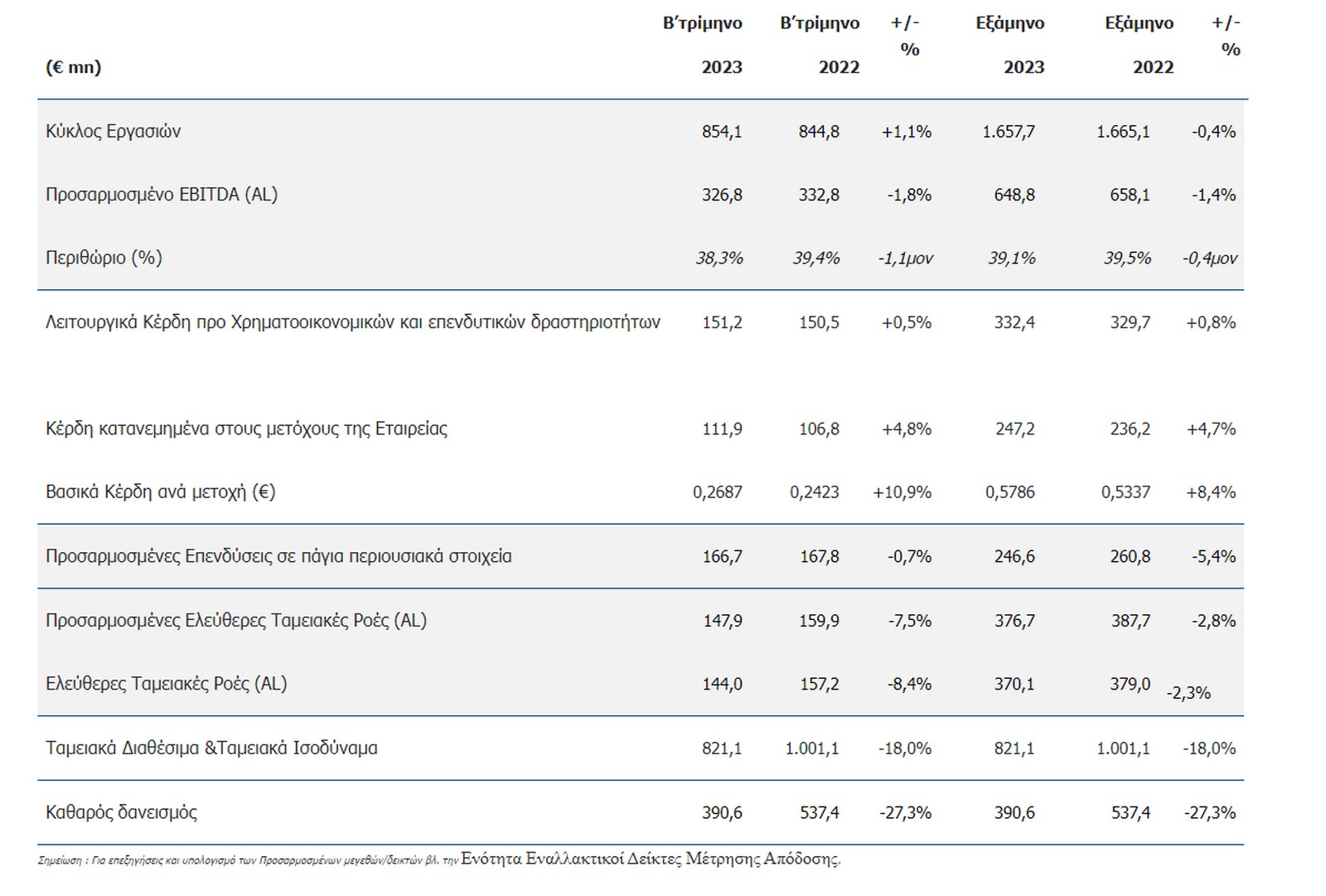Image resolution: width=1326 pixels, height=896 pixels.
Task: Select the Προσαρμοσμένο EBITDA (AL) label
Action: pyautogui.click(x=162, y=195)
